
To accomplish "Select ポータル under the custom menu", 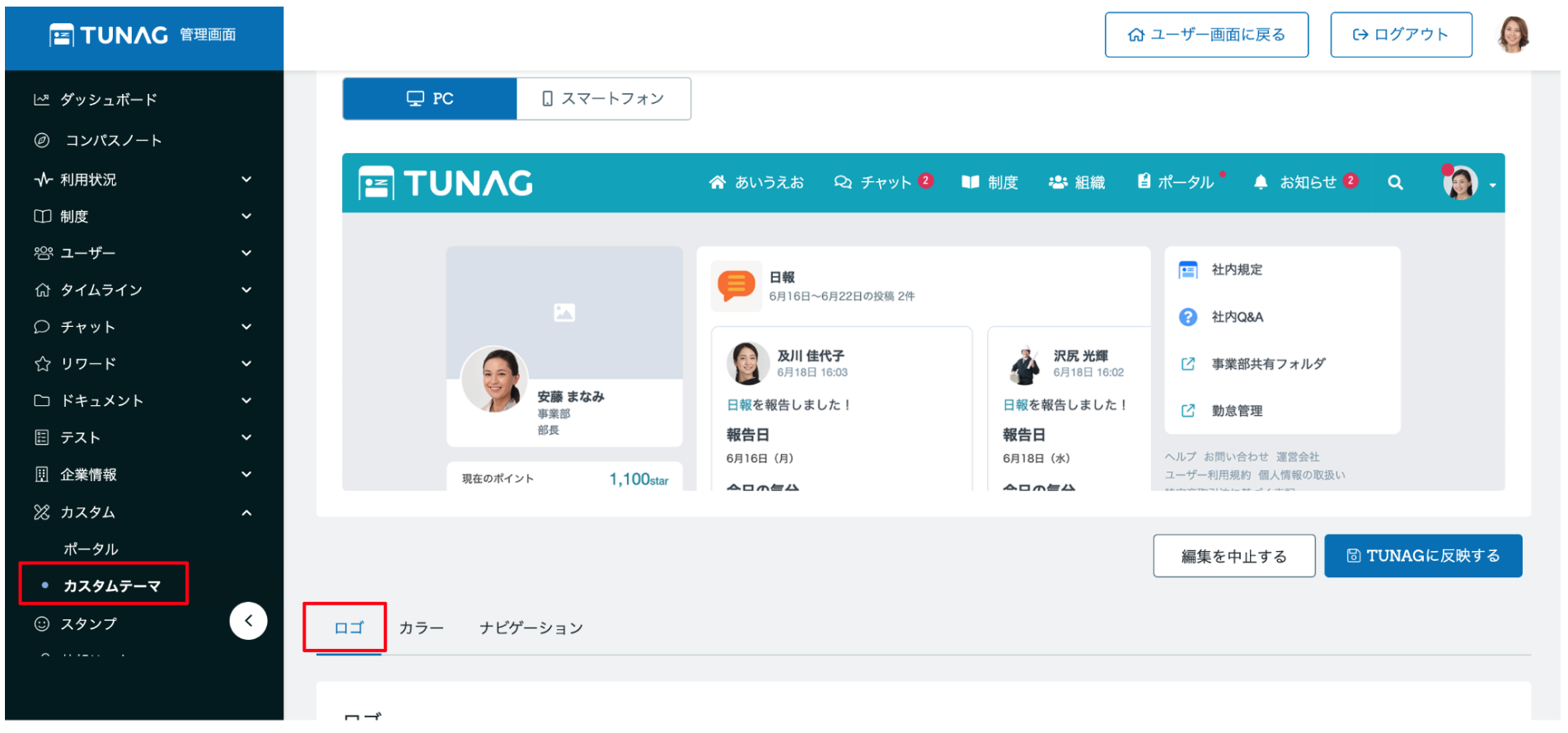I will (91, 549).
